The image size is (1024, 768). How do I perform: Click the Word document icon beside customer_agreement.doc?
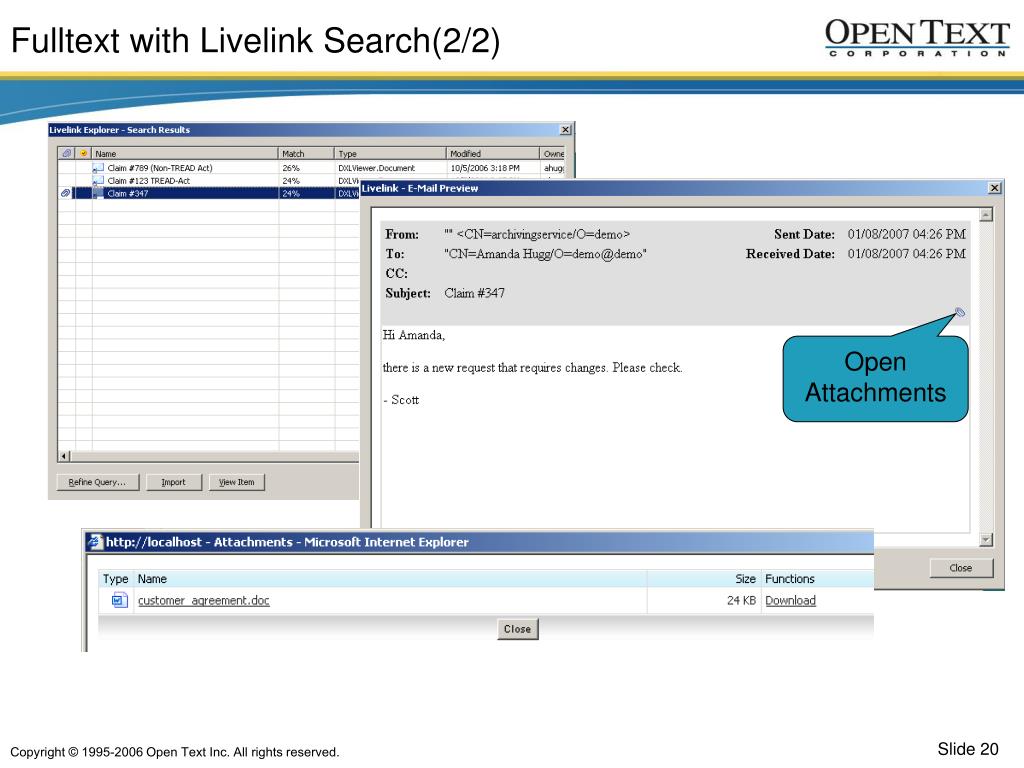pos(119,600)
